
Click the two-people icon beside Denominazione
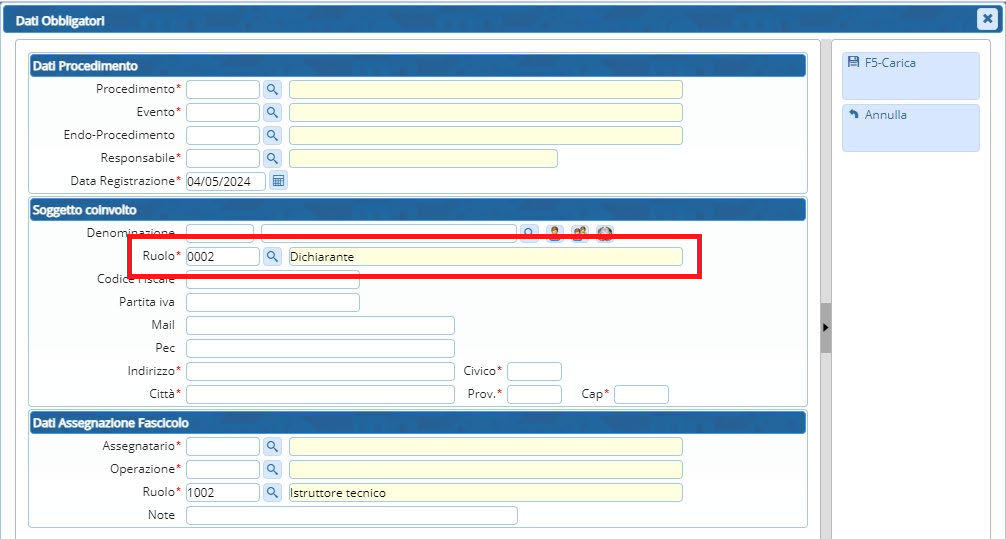579,233
